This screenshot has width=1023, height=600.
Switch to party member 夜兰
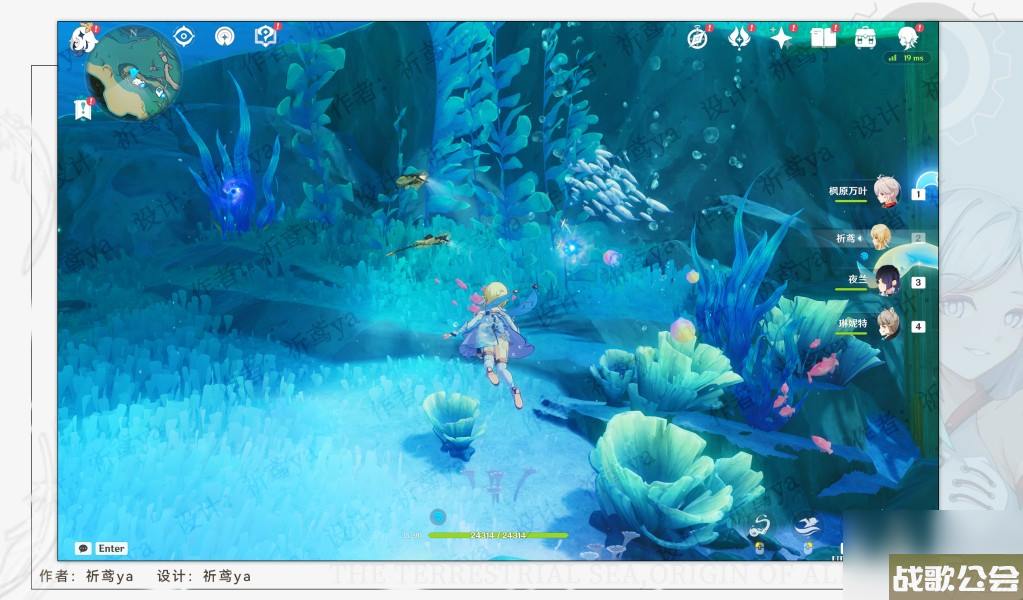coord(886,281)
